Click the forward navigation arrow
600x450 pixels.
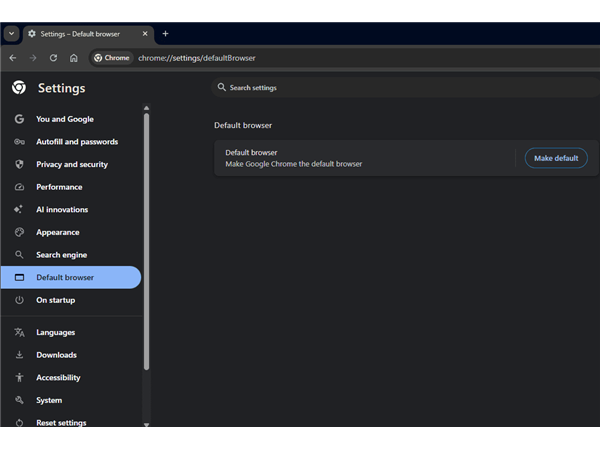pos(33,58)
